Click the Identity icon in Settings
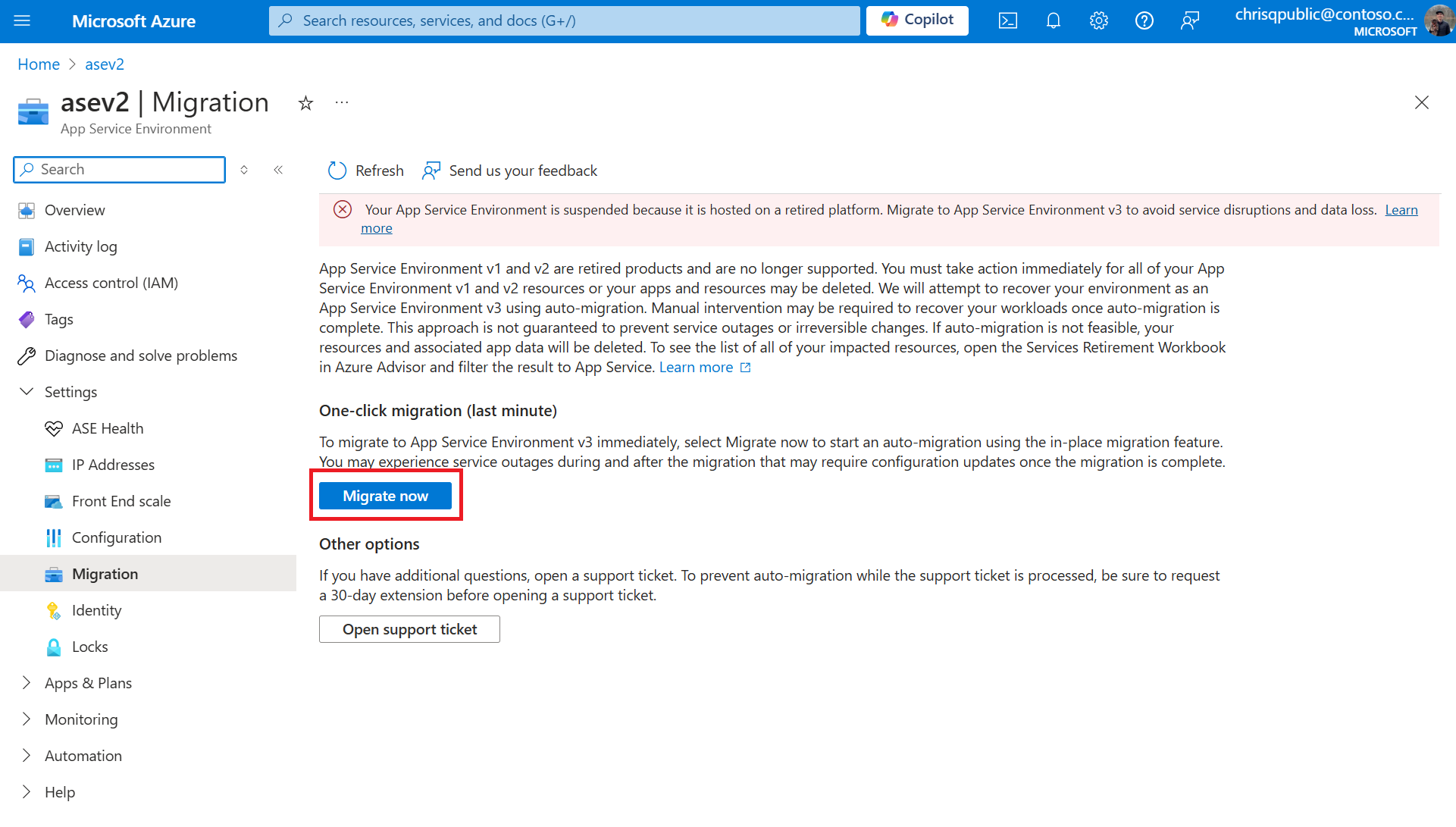This screenshot has height=827, width=1456. coord(54,610)
